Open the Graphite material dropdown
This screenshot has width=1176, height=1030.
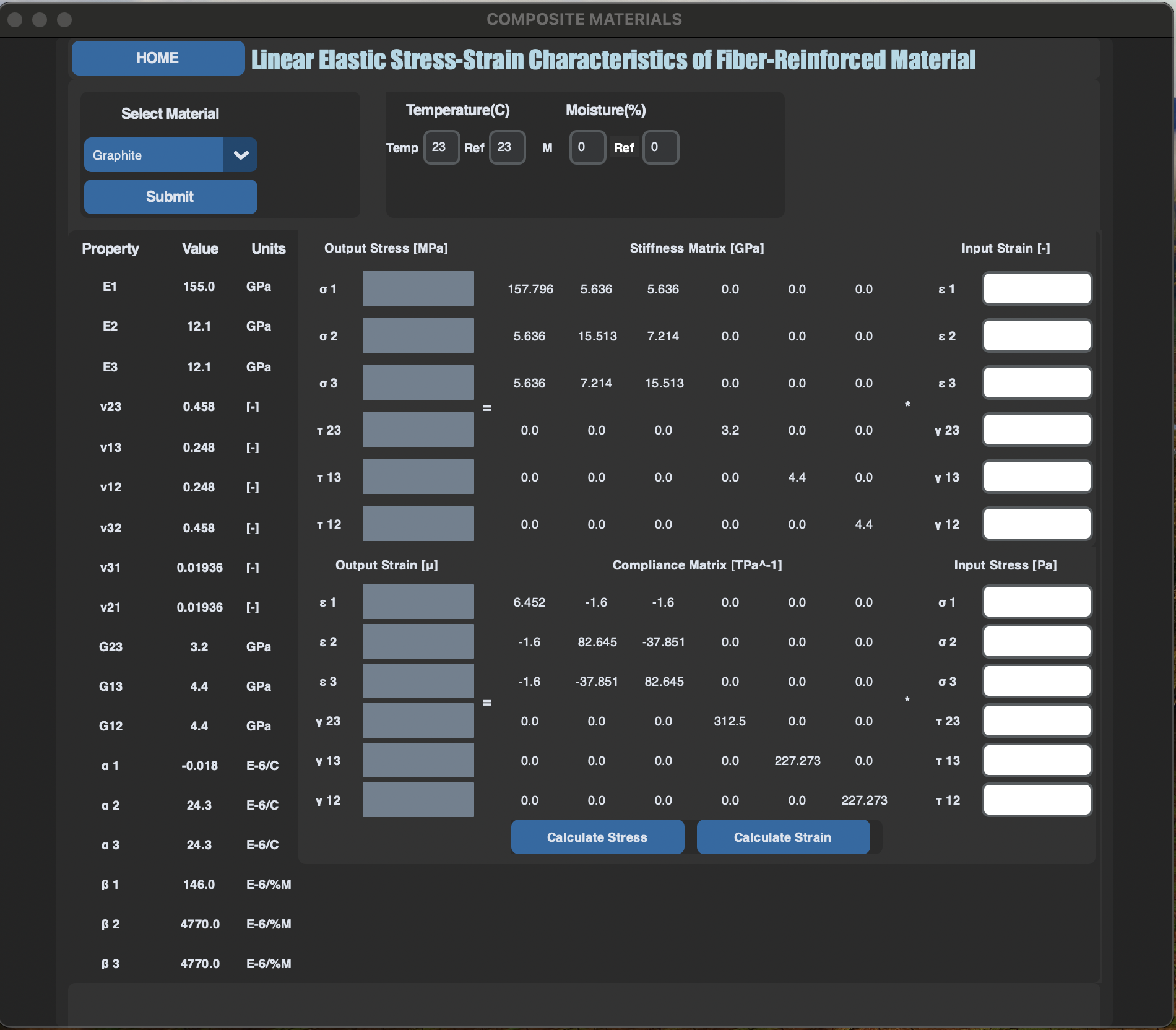tap(170, 155)
